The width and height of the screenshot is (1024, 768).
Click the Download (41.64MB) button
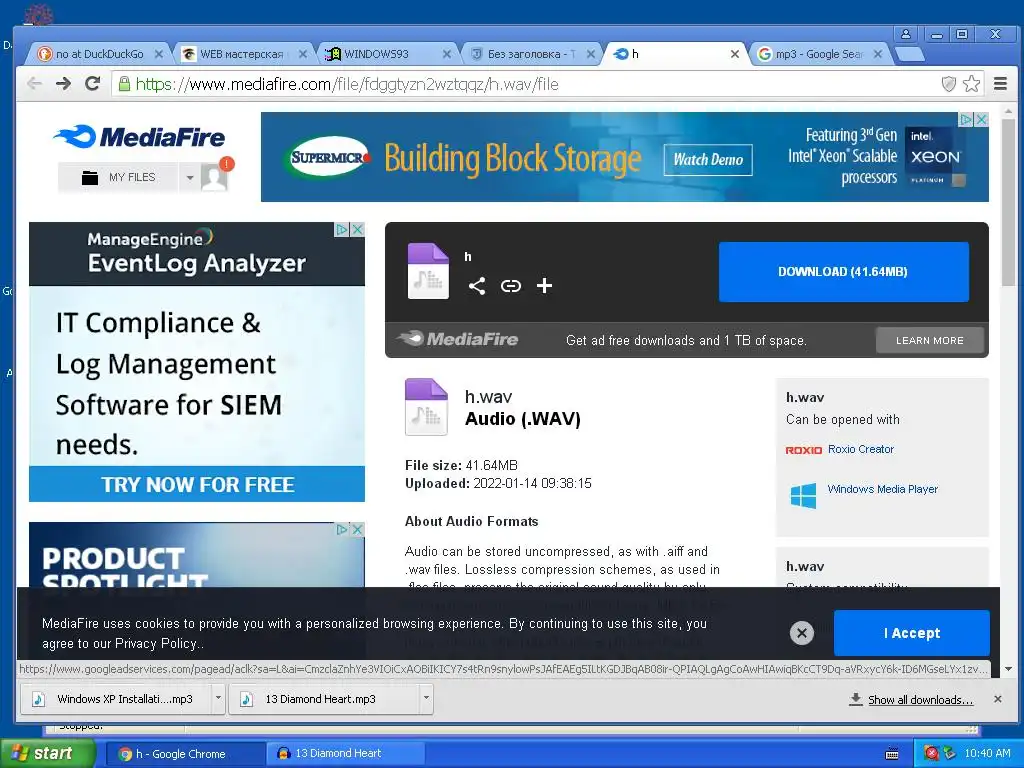(843, 272)
